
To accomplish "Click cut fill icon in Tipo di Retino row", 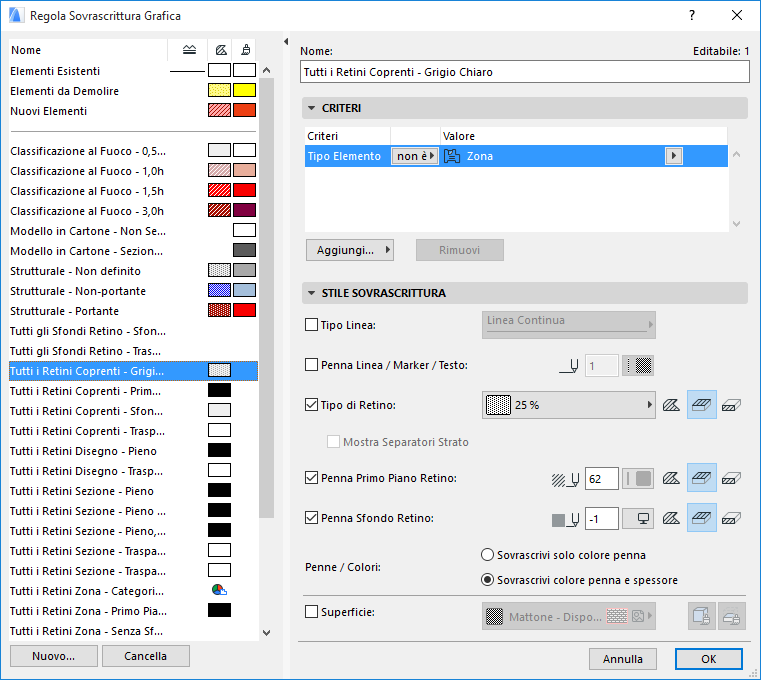I will point(731,405).
